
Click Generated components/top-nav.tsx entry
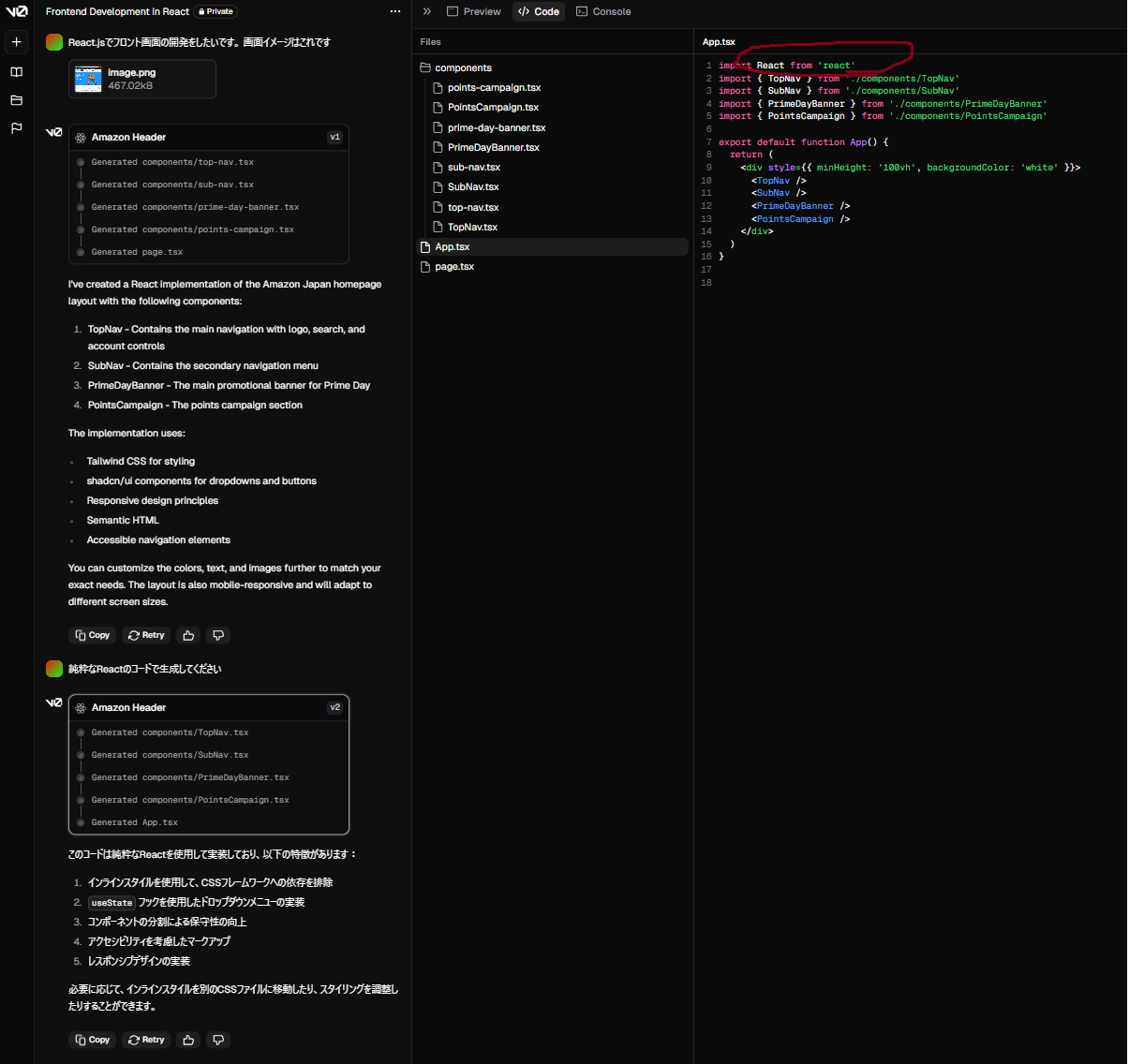pyautogui.click(x=172, y=162)
